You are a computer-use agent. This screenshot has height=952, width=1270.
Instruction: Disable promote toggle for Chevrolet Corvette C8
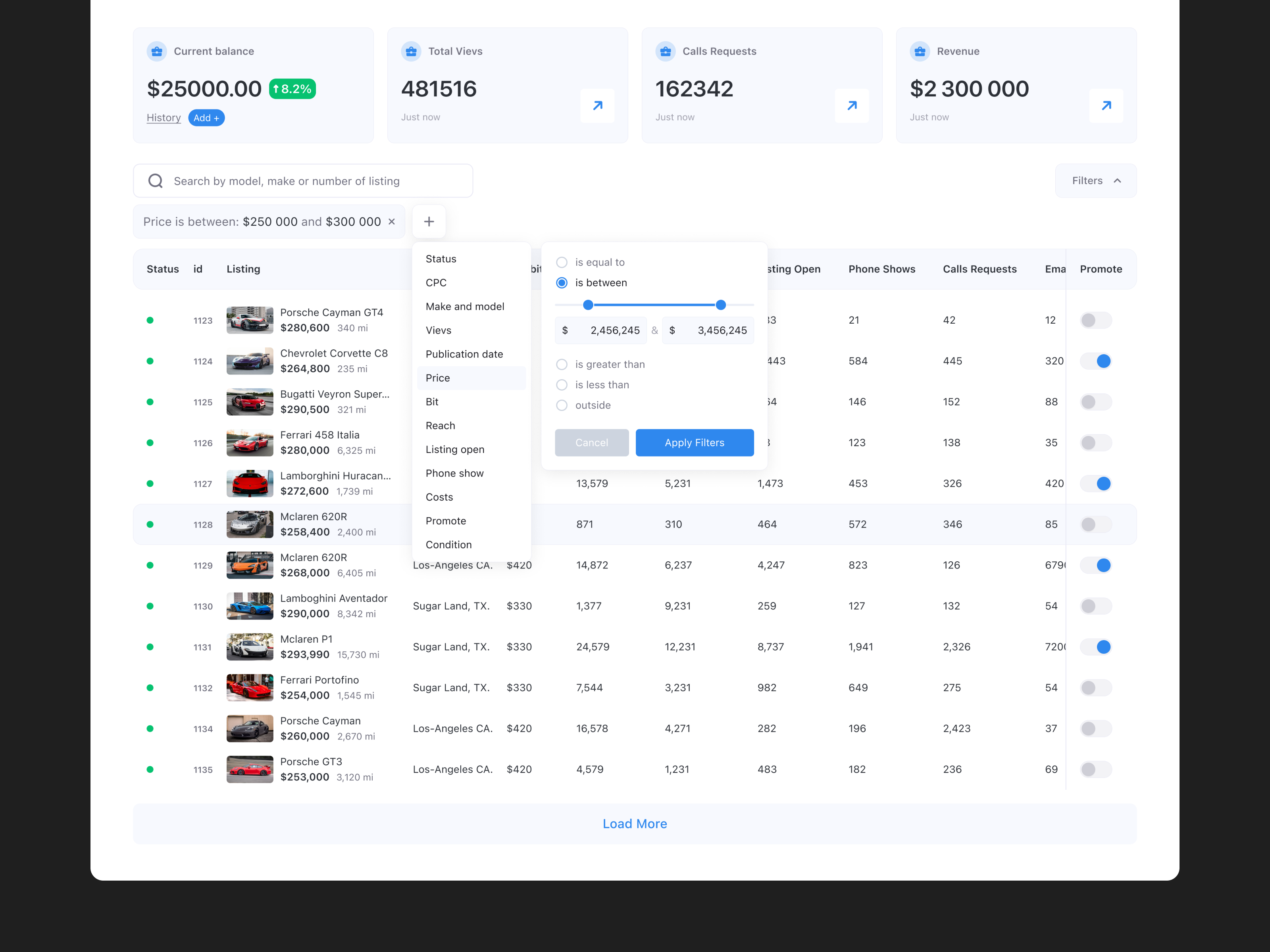click(x=1095, y=361)
